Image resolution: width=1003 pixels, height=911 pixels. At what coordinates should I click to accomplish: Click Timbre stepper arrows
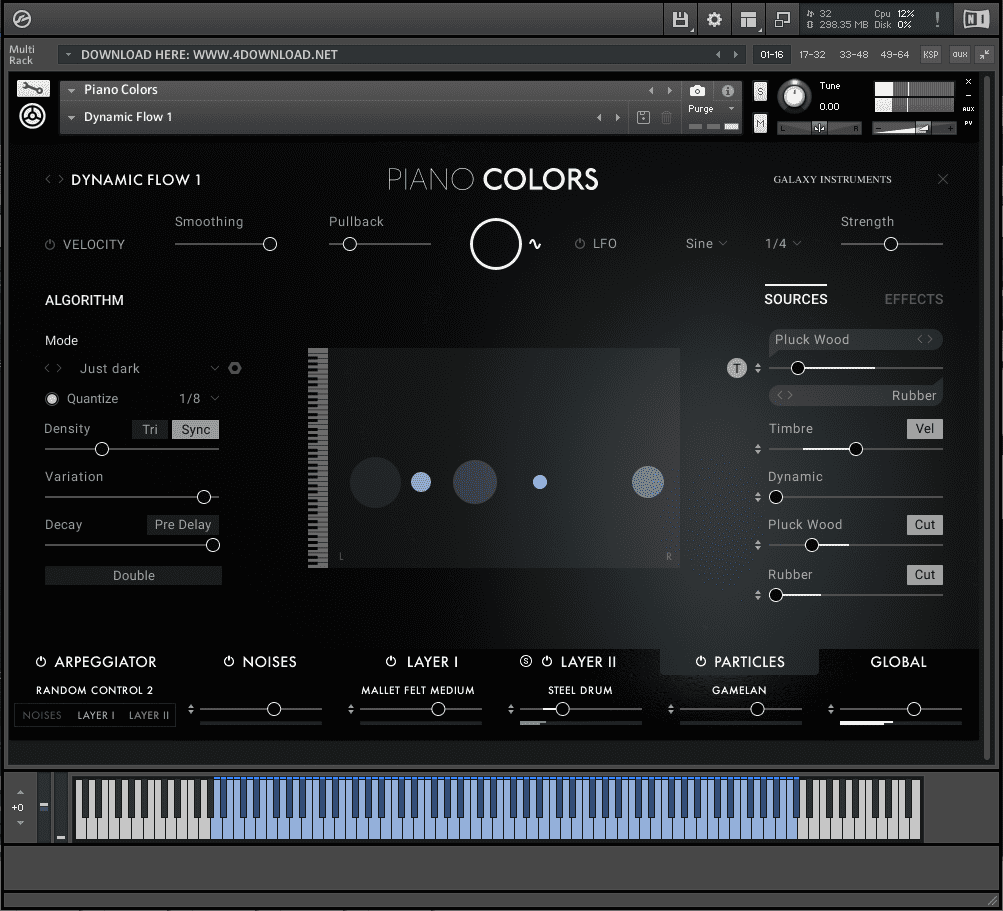758,449
